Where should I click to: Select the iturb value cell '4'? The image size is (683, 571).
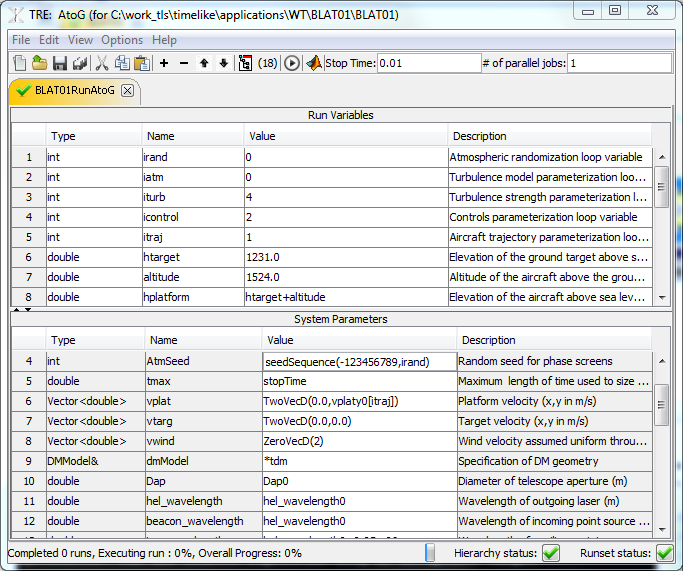tap(346, 197)
